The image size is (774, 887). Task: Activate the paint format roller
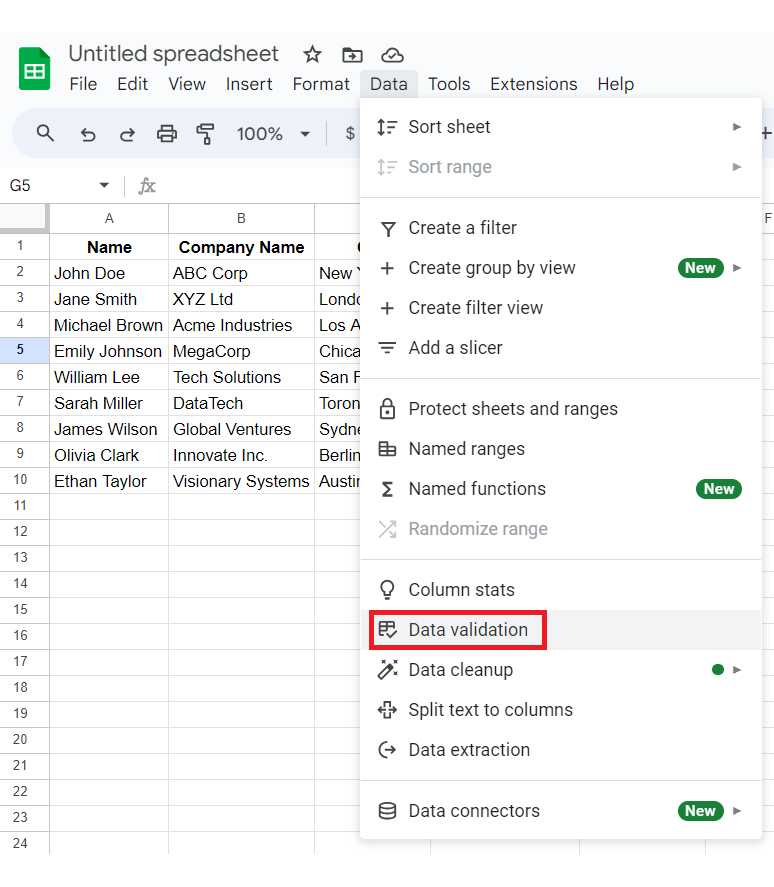tap(205, 134)
